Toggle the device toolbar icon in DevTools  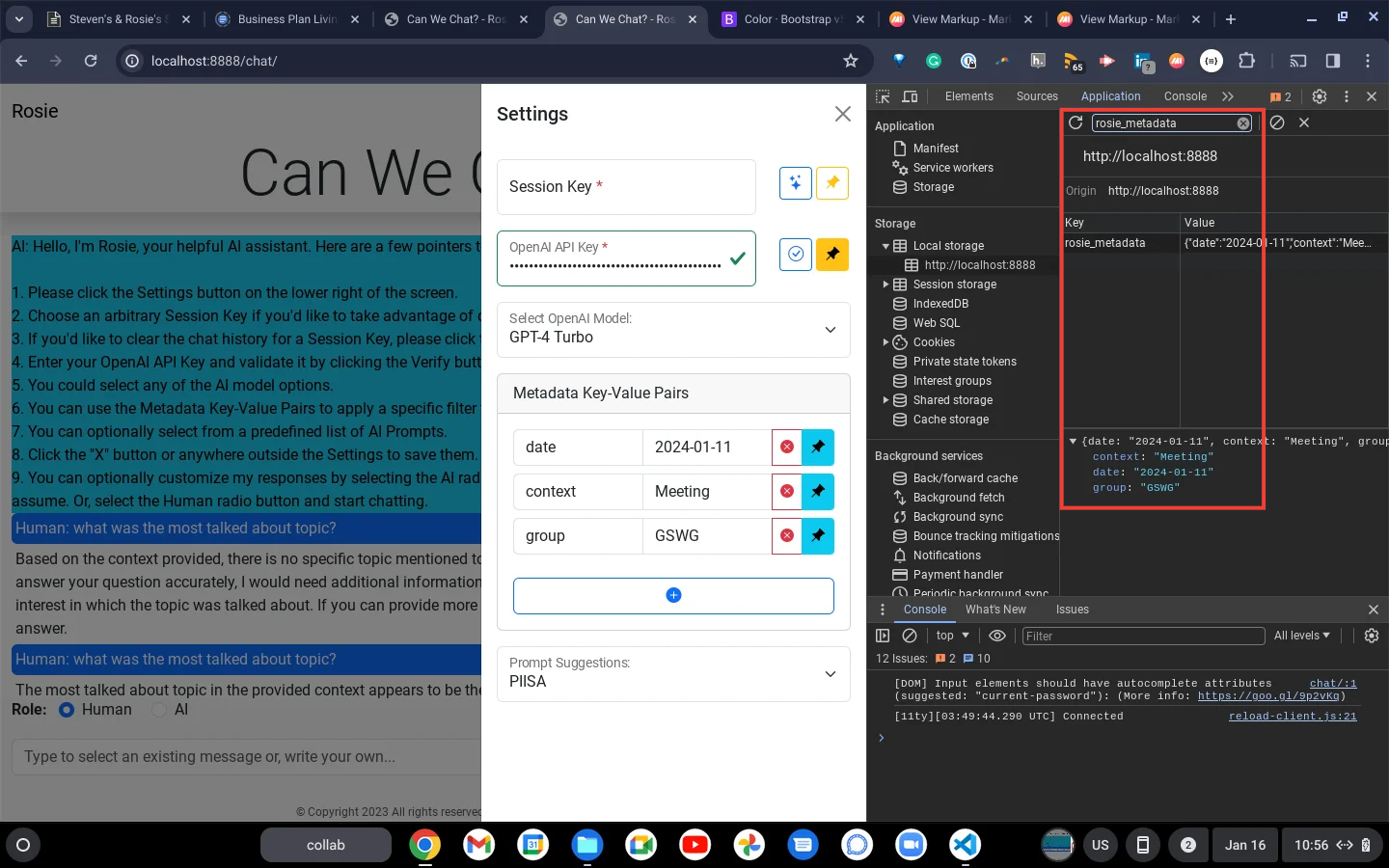910,96
